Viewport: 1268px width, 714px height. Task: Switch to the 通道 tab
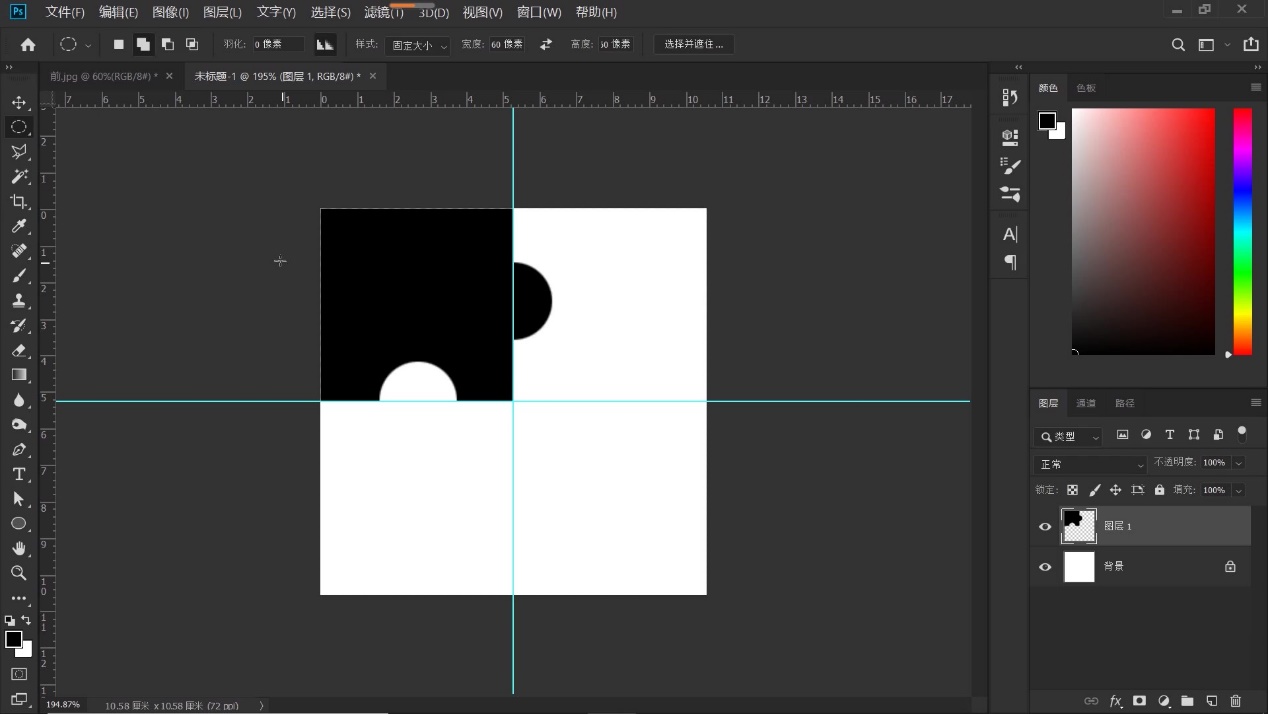[1086, 403]
